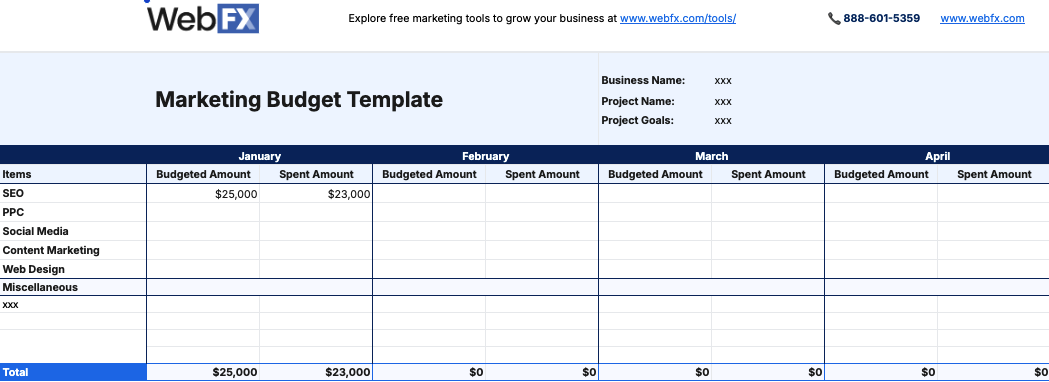Select the Content Marketing row label
Viewport: 1049px width, 382px height.
[51, 250]
